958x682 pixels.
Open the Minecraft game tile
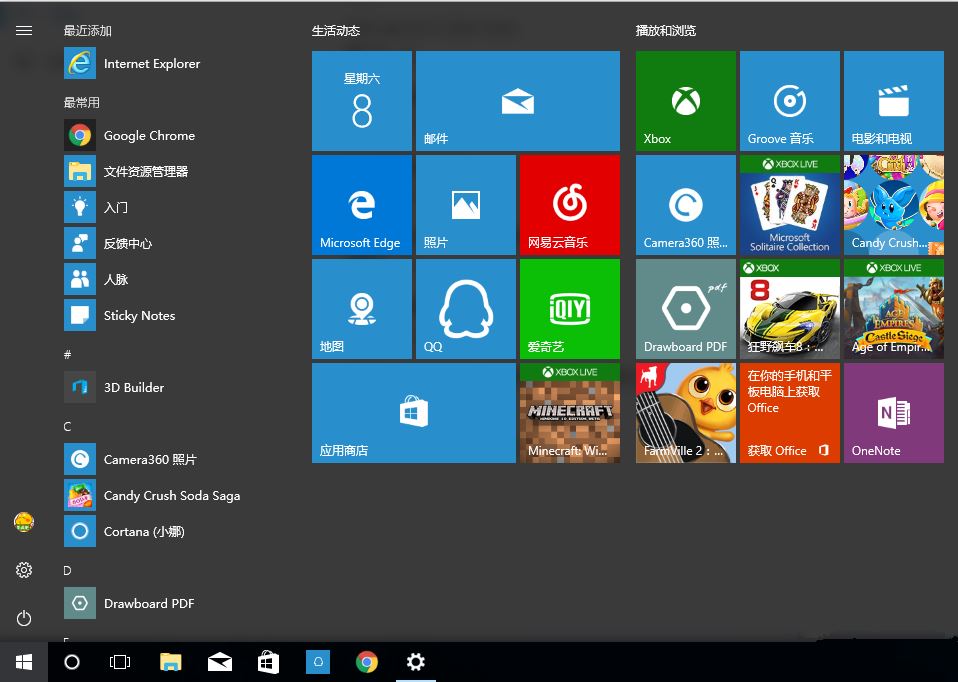pyautogui.click(x=569, y=413)
